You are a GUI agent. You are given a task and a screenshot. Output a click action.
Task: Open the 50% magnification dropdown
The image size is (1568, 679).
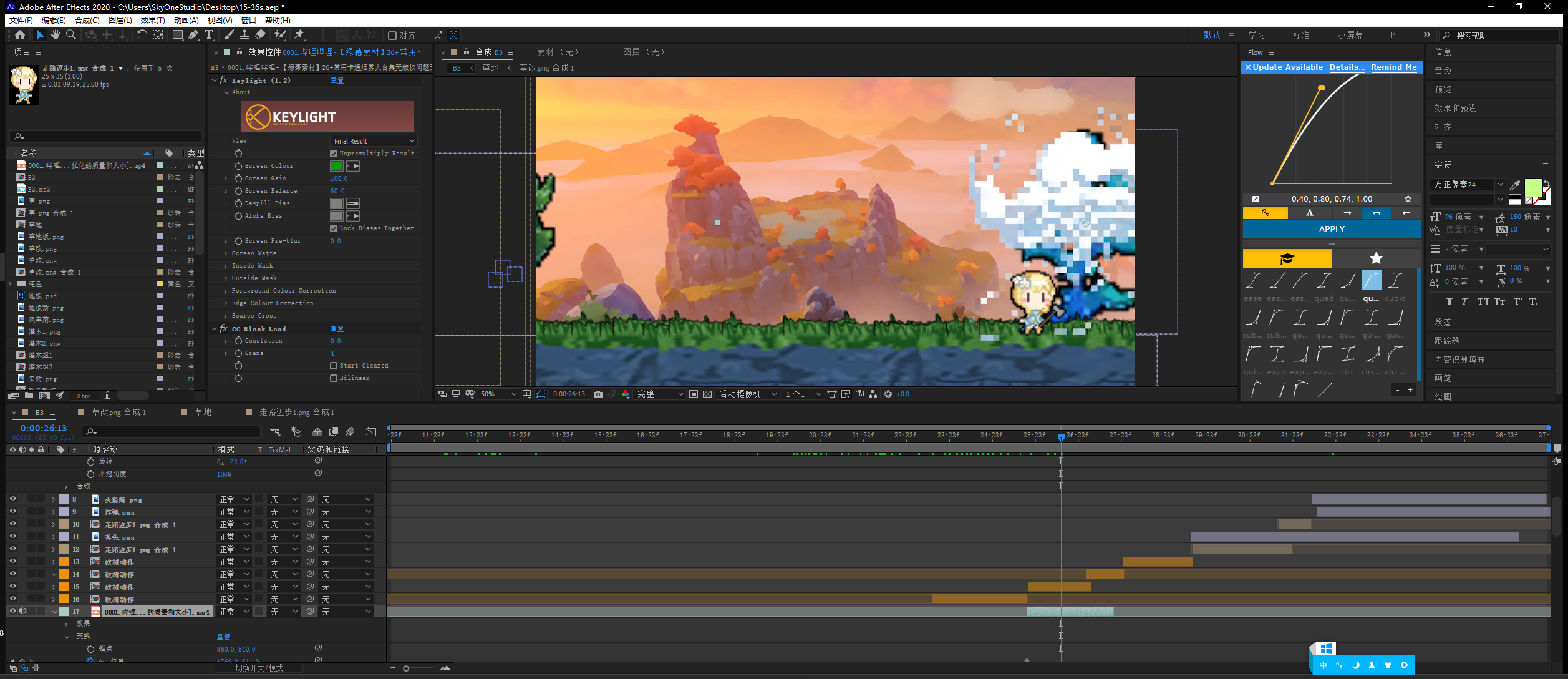[x=499, y=394]
